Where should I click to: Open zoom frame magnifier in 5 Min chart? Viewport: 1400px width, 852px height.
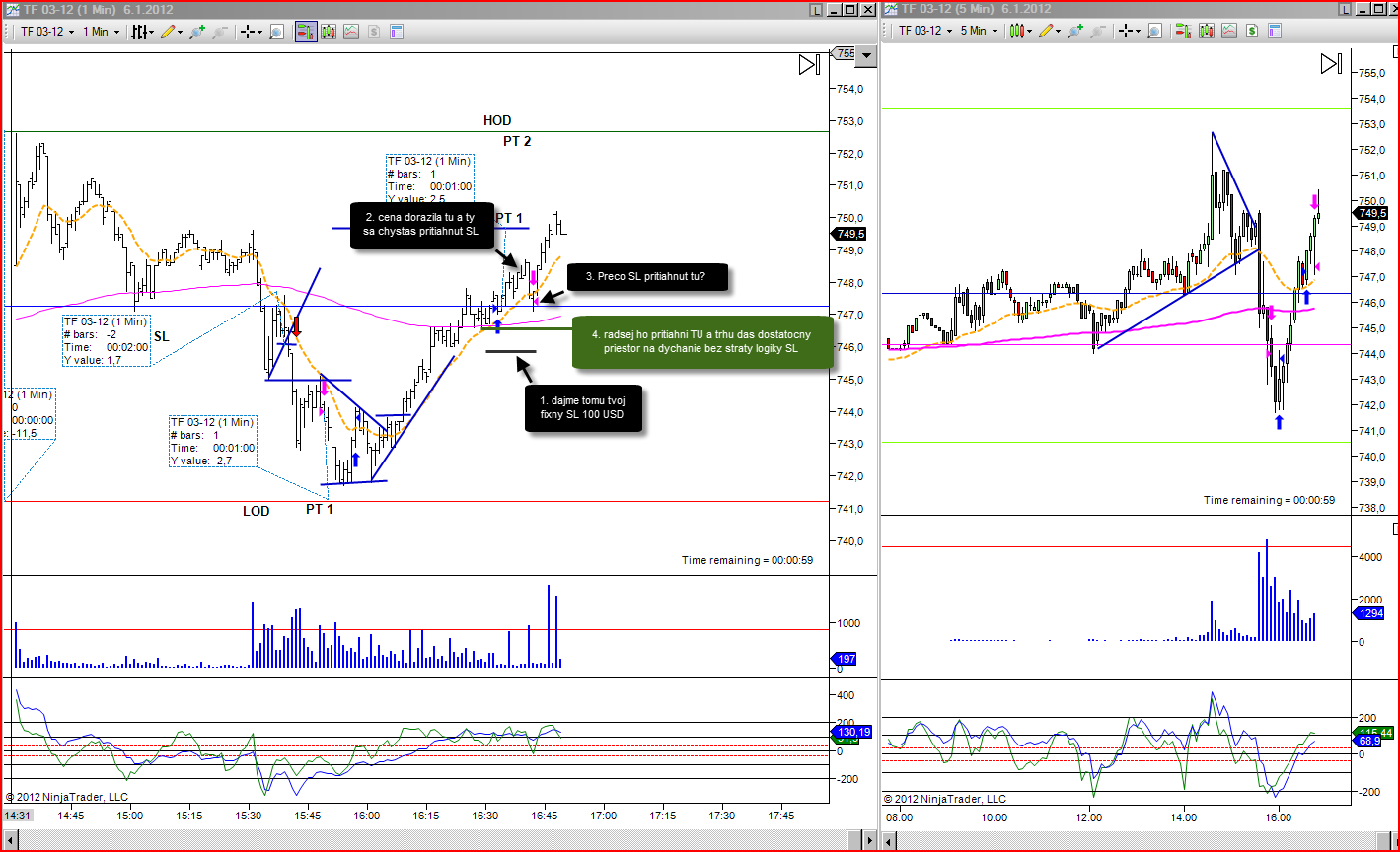(1154, 32)
